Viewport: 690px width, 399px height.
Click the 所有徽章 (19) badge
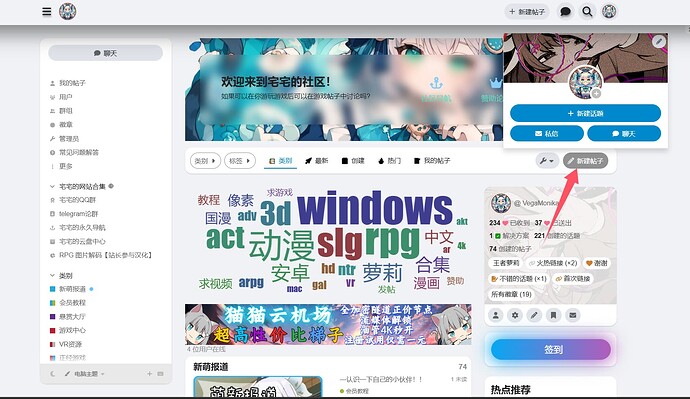click(x=511, y=294)
